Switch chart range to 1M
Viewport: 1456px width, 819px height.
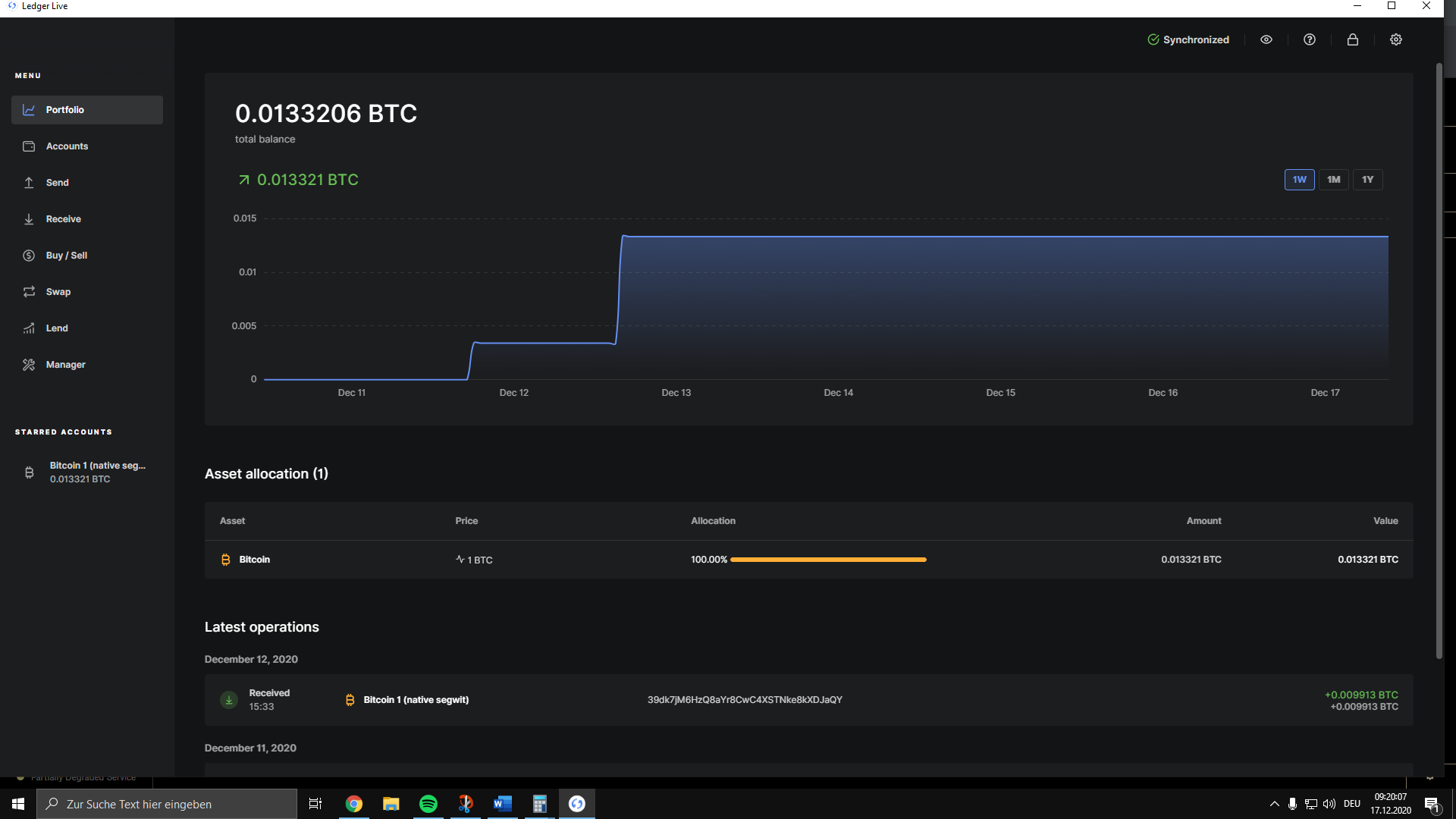coord(1333,180)
